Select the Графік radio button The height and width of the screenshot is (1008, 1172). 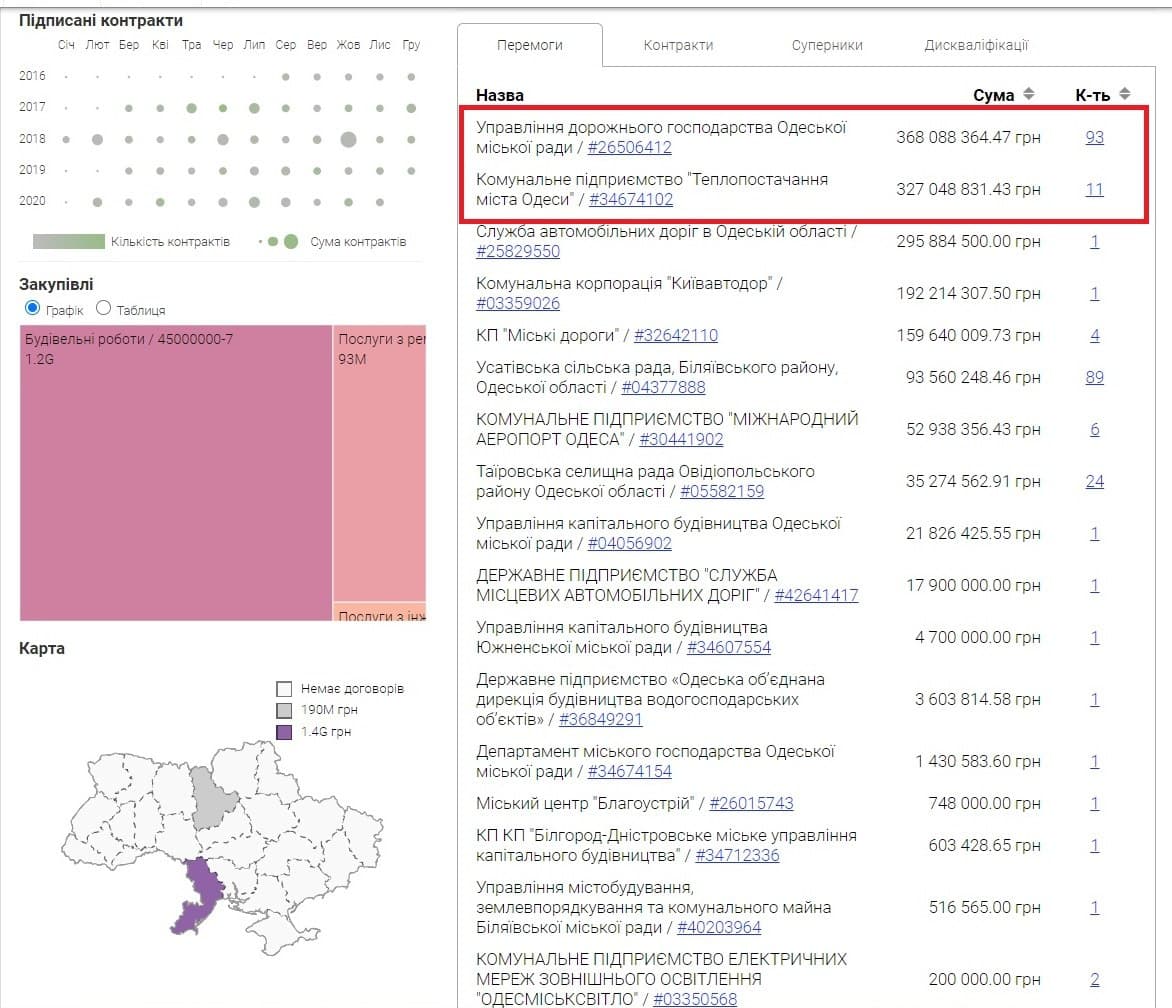coord(33,308)
